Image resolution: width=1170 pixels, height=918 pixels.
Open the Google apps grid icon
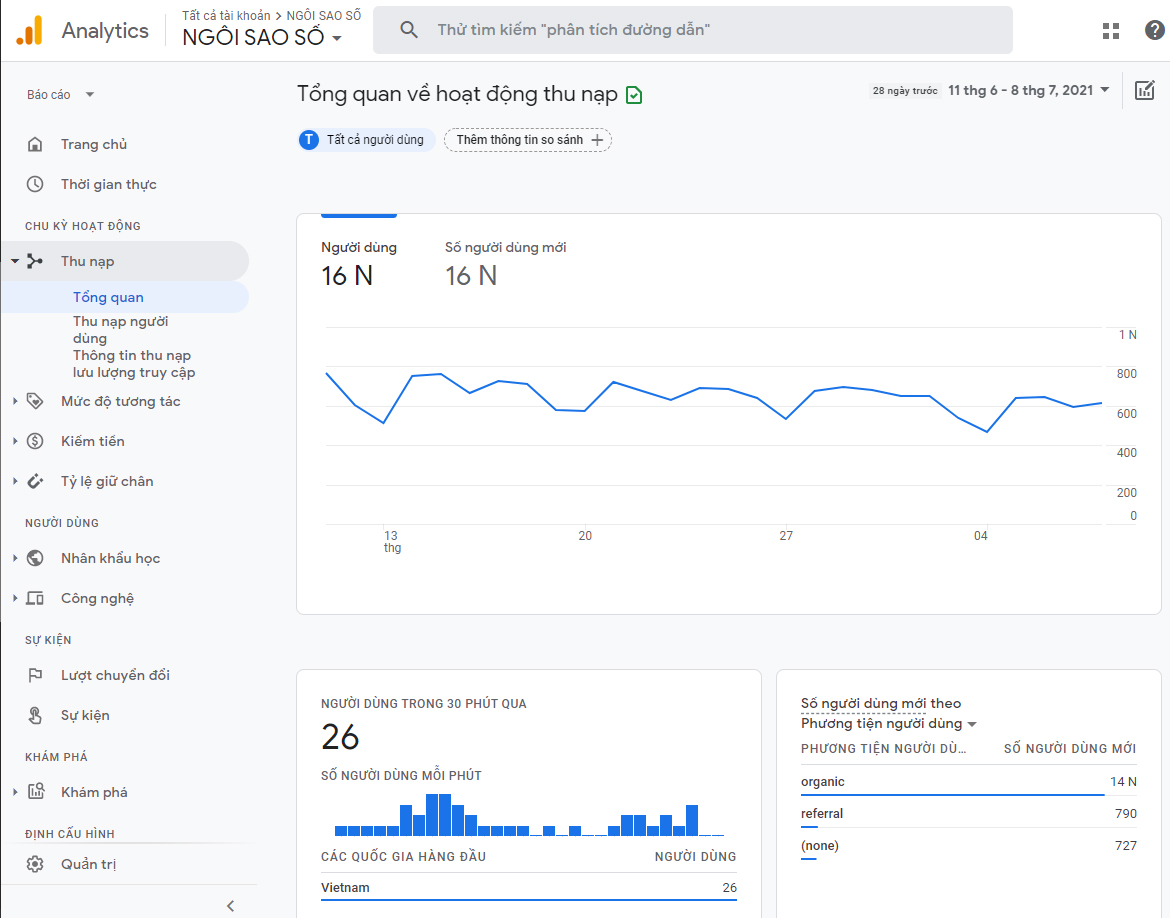tap(1110, 30)
